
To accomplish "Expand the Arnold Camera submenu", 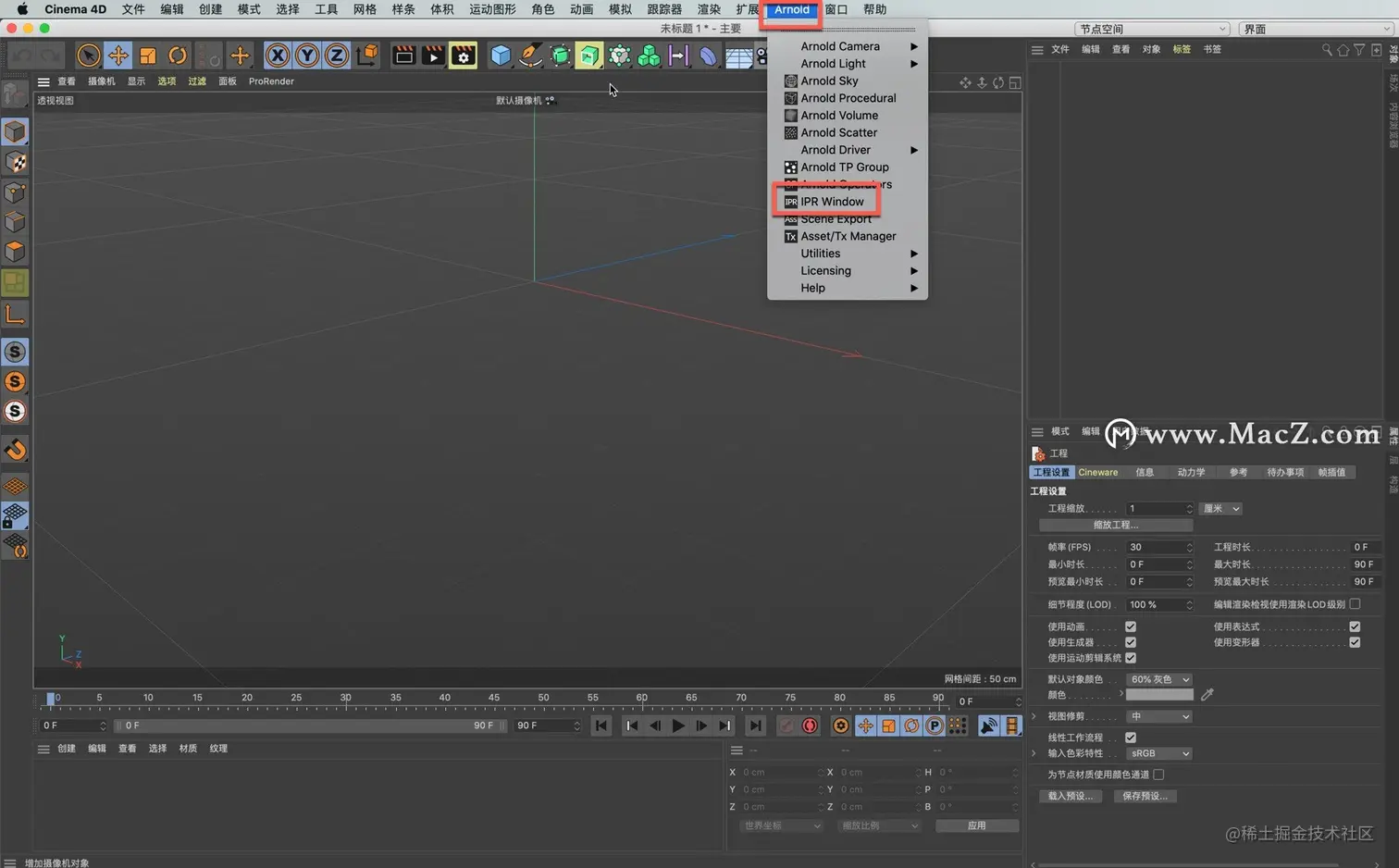I will coord(847,46).
